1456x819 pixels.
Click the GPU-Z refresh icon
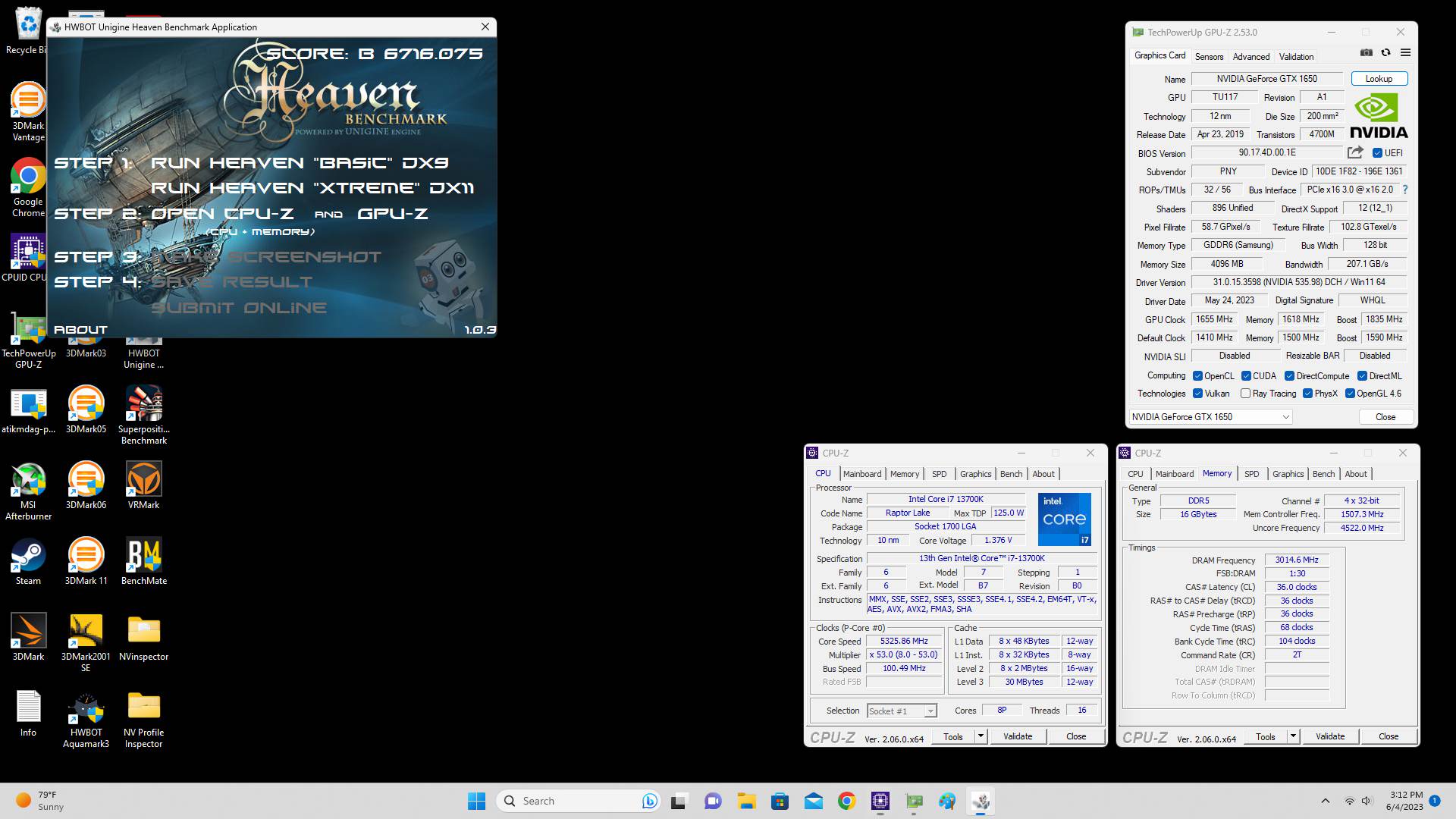coord(1385,53)
